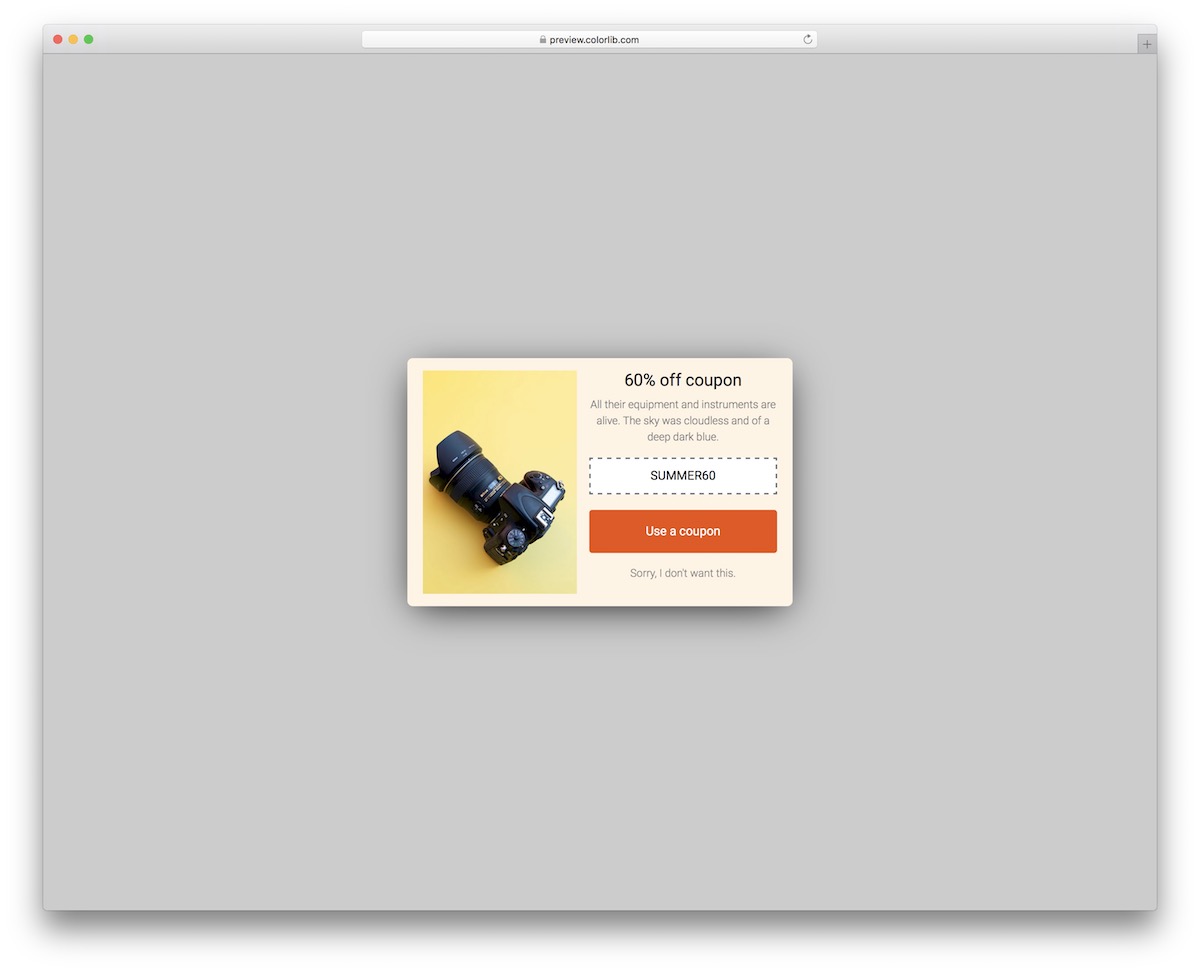Enter full screen with the green button
This screenshot has height=972, width=1200.
(x=89, y=39)
